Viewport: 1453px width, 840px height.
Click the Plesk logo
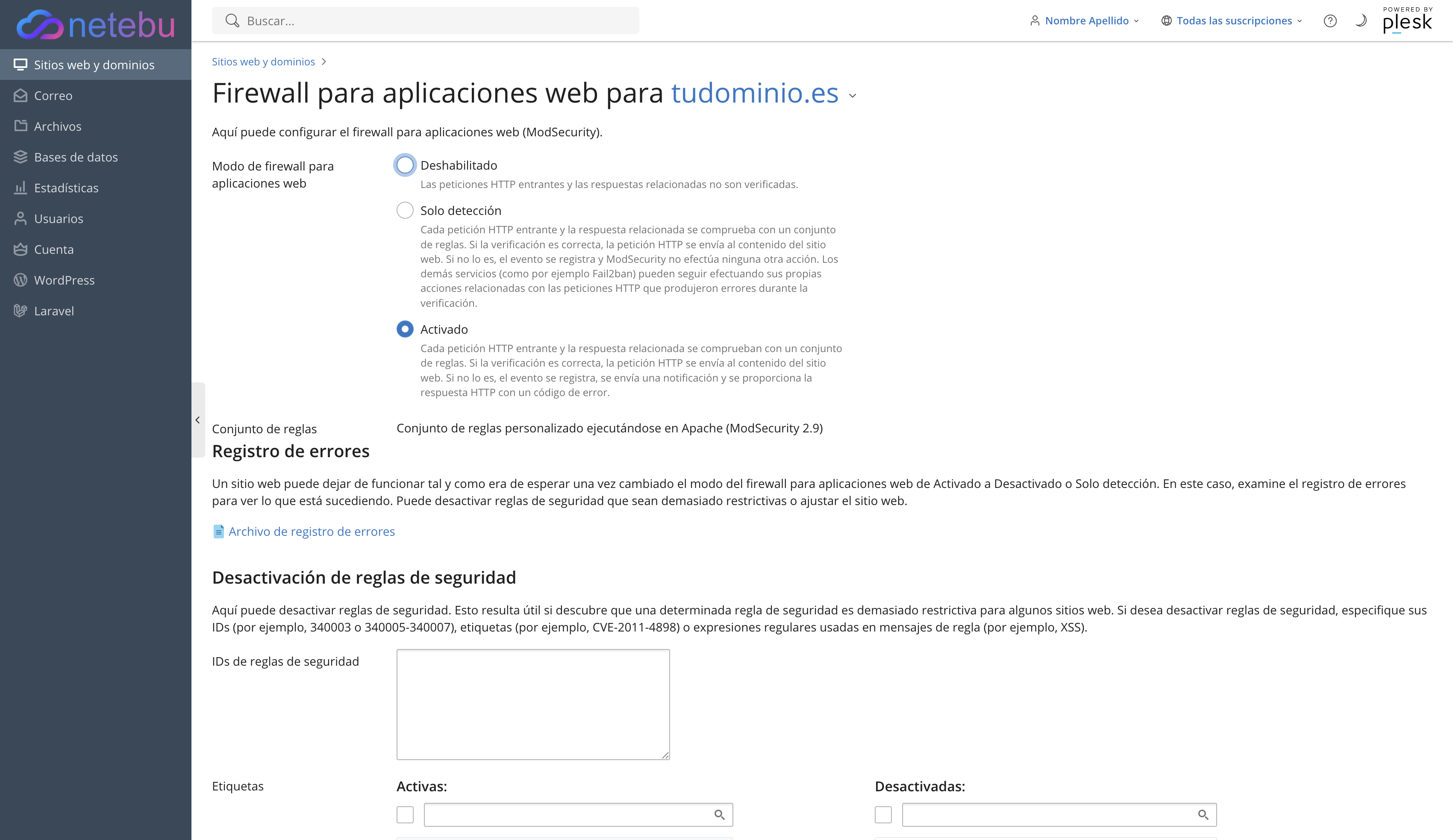1407,20
